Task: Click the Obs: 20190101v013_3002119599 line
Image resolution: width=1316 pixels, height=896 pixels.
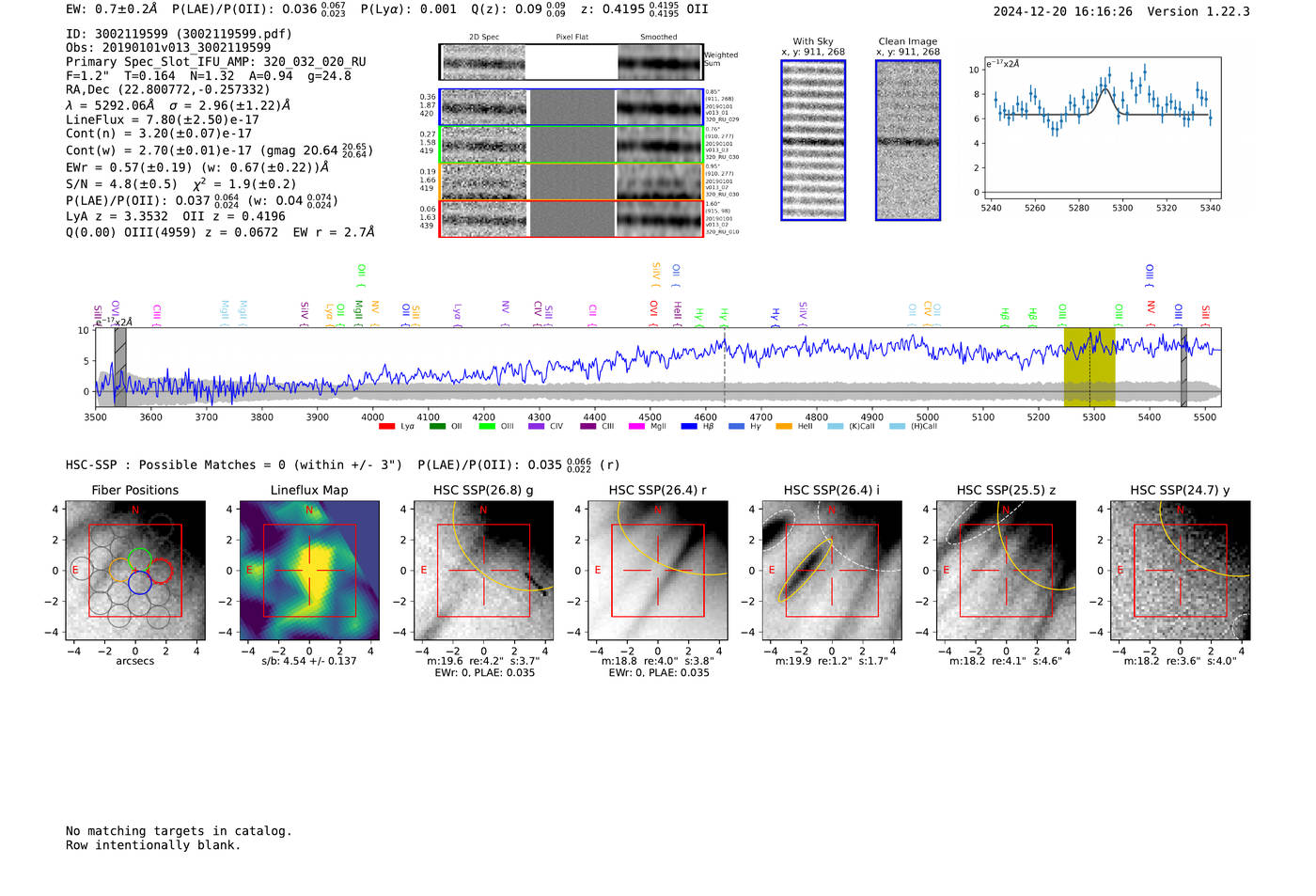Action: coord(168,48)
